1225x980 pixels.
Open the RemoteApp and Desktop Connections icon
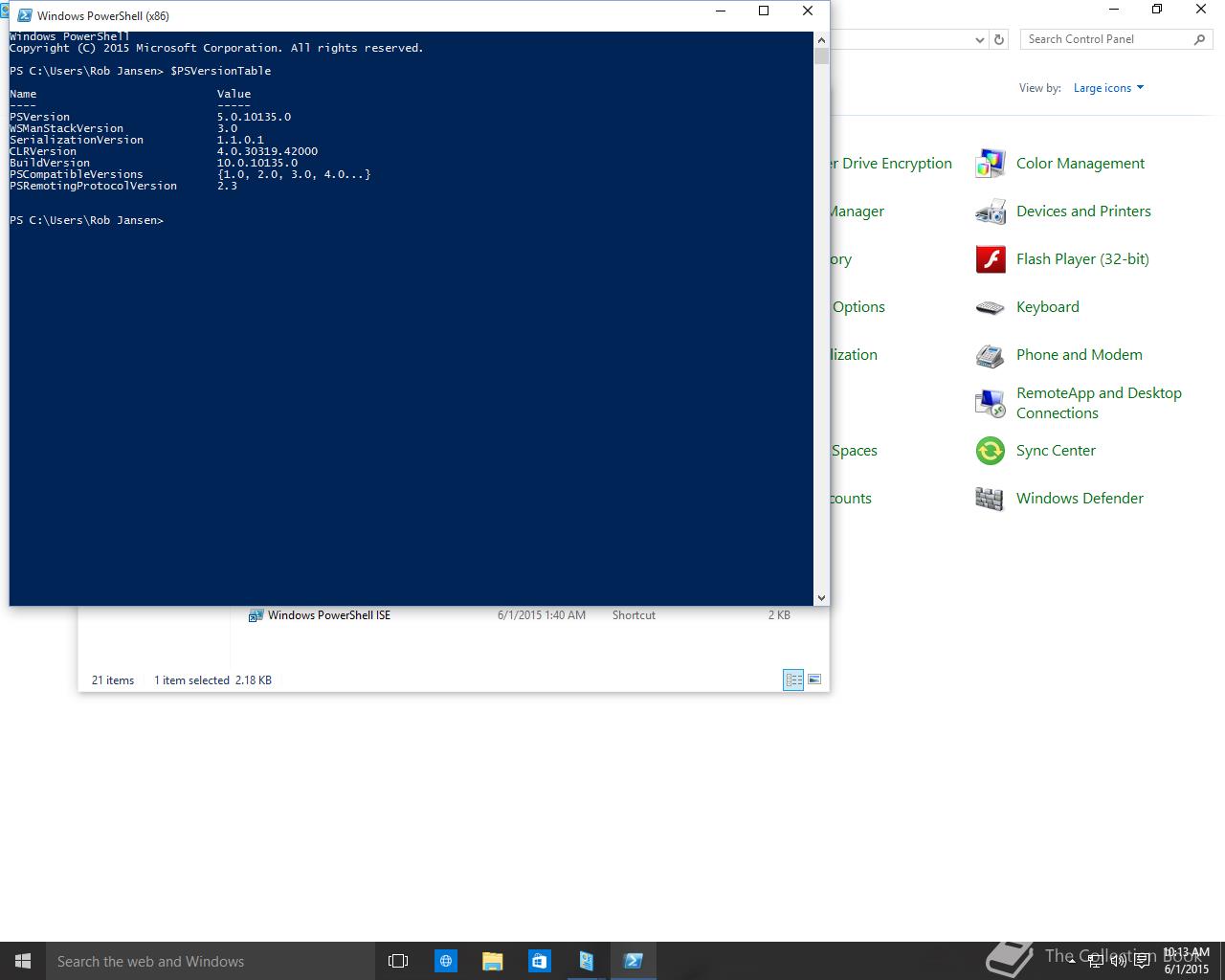tap(990, 403)
